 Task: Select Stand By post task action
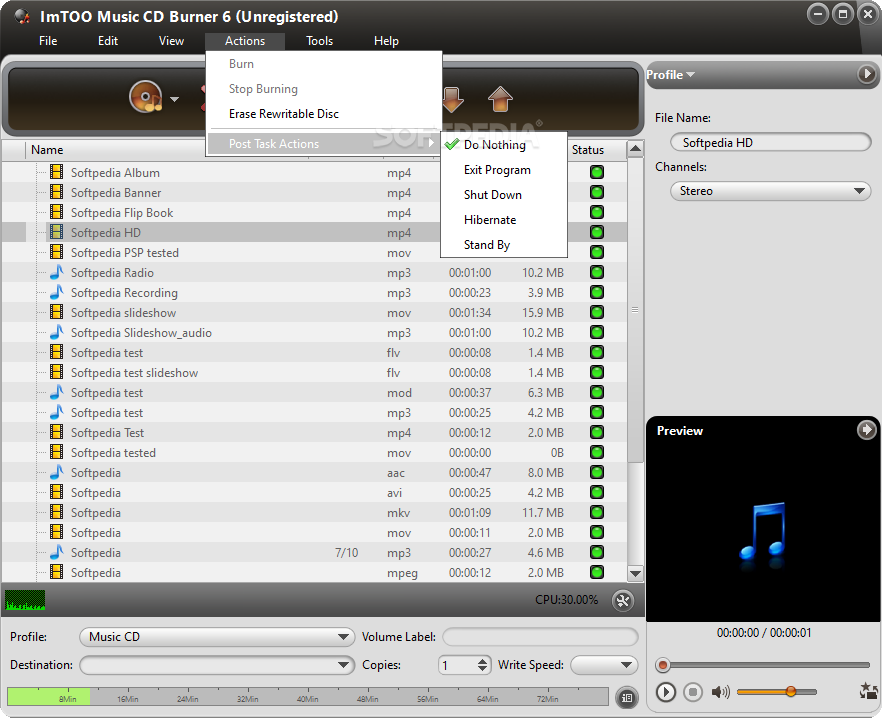click(503, 245)
